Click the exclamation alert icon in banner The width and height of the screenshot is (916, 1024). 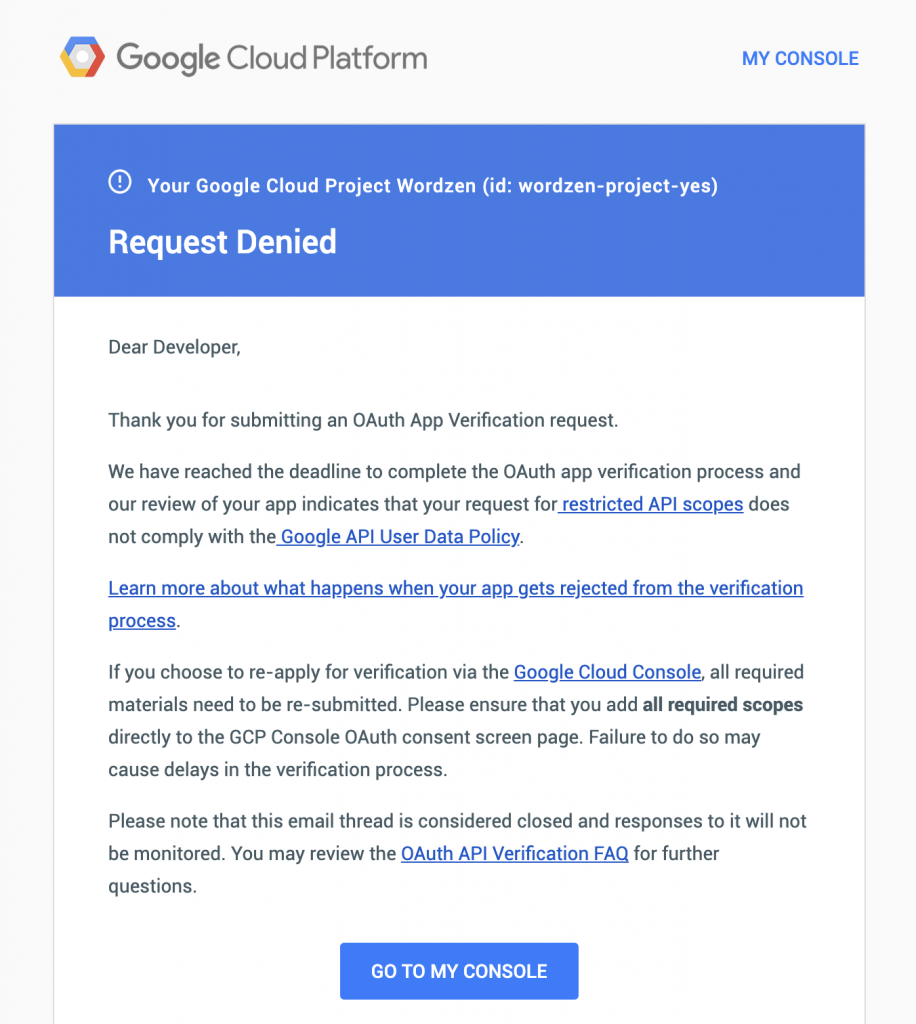(x=120, y=182)
